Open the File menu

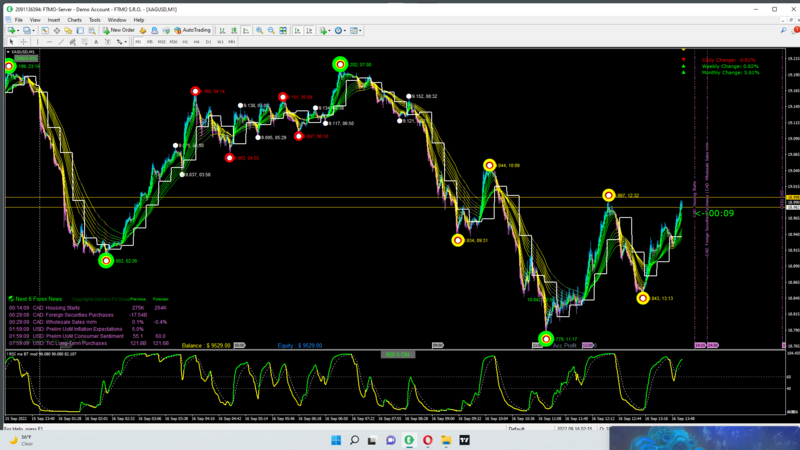[x=18, y=20]
